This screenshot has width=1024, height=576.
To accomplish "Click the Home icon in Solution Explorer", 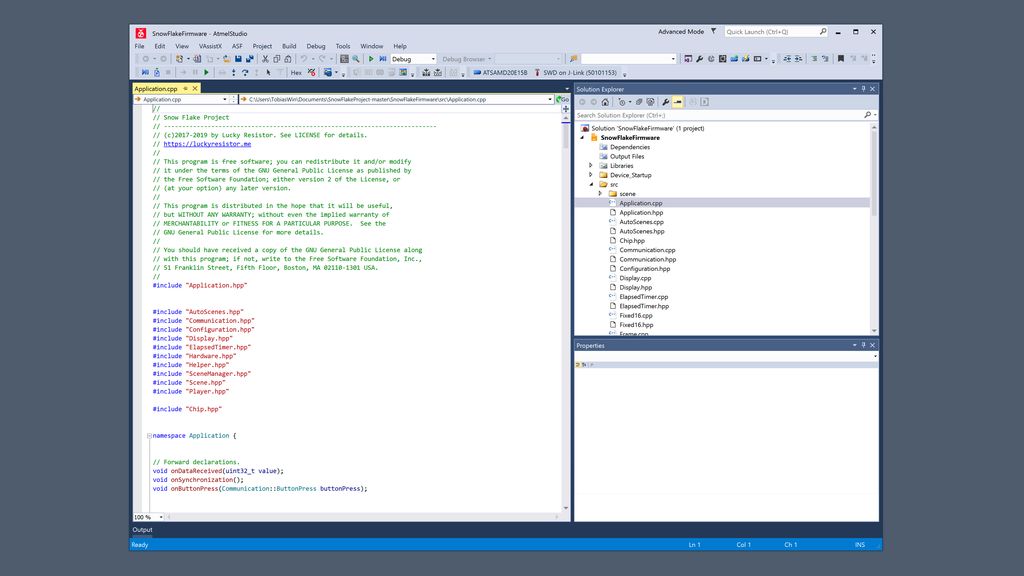I will tap(605, 102).
